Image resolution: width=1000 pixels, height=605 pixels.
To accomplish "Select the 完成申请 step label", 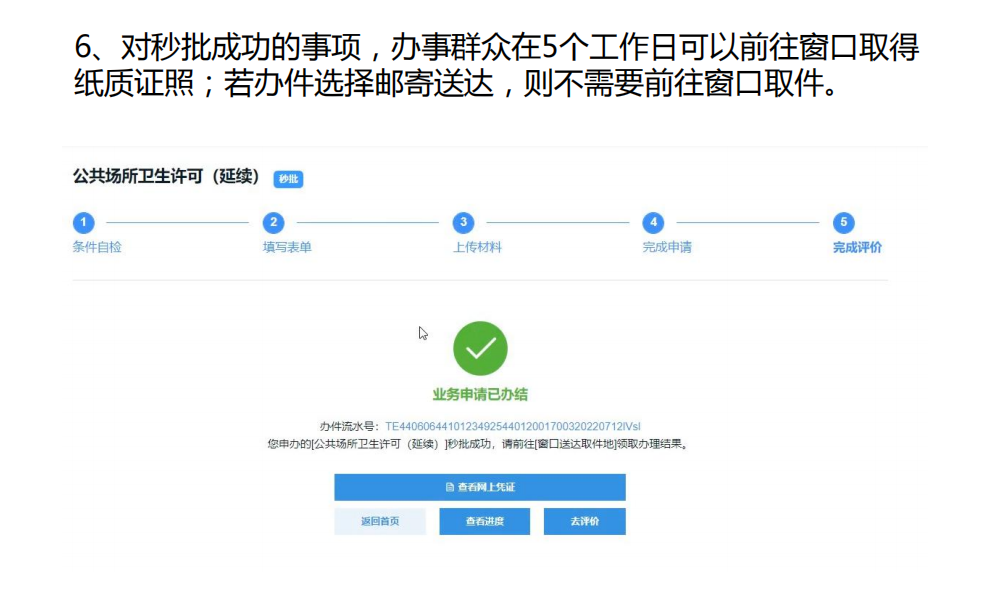I will click(x=667, y=247).
